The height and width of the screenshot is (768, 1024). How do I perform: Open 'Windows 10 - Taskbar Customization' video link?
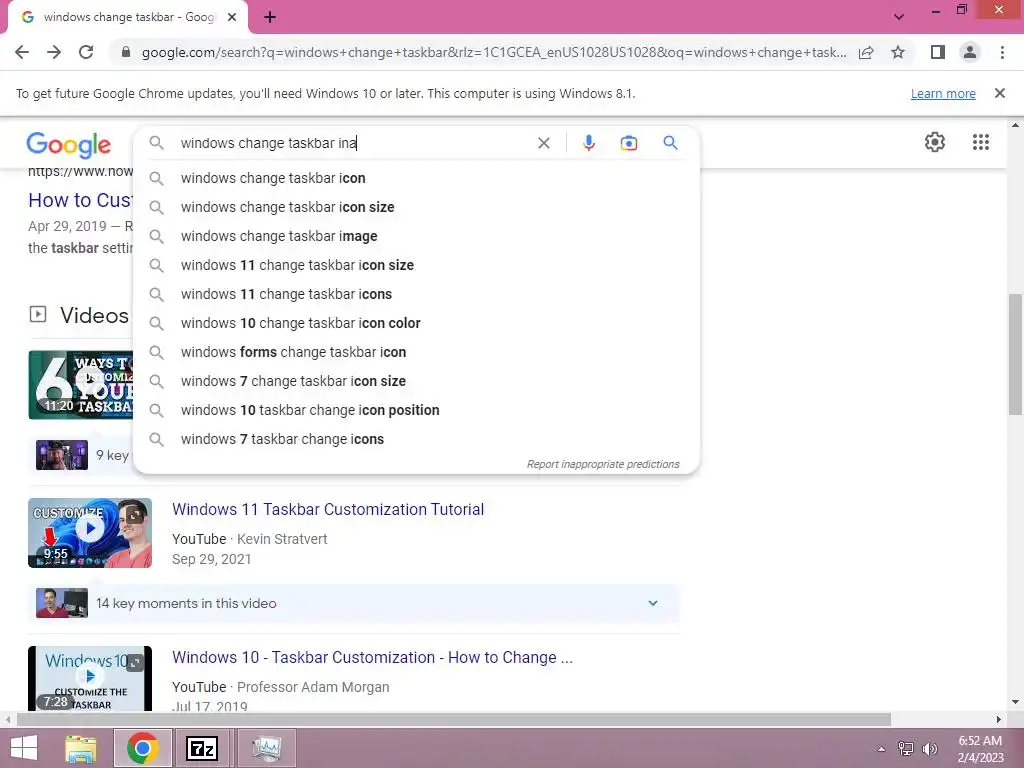coord(372,658)
